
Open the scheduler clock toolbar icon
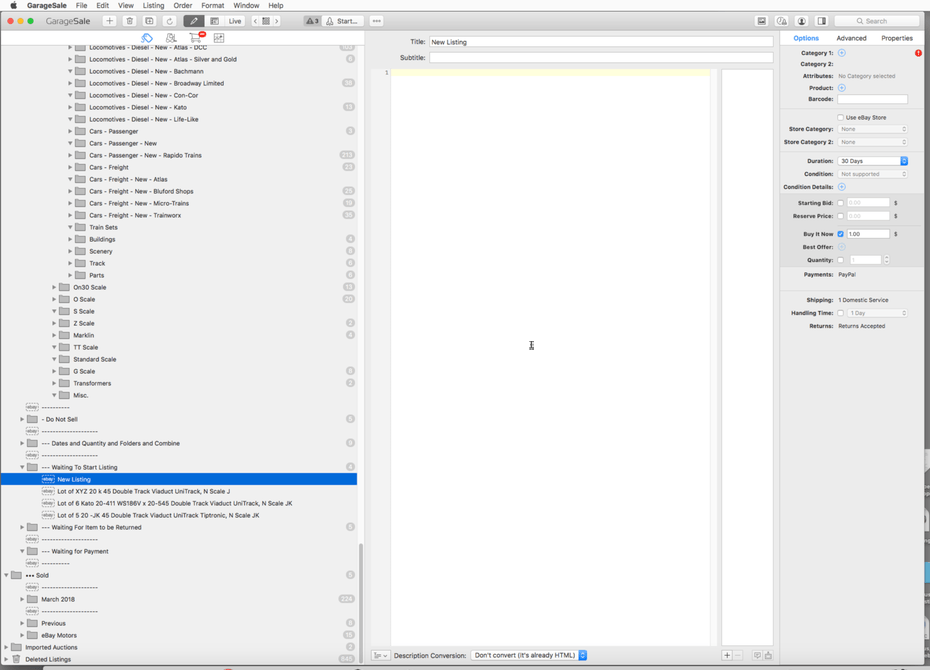click(x=782, y=21)
